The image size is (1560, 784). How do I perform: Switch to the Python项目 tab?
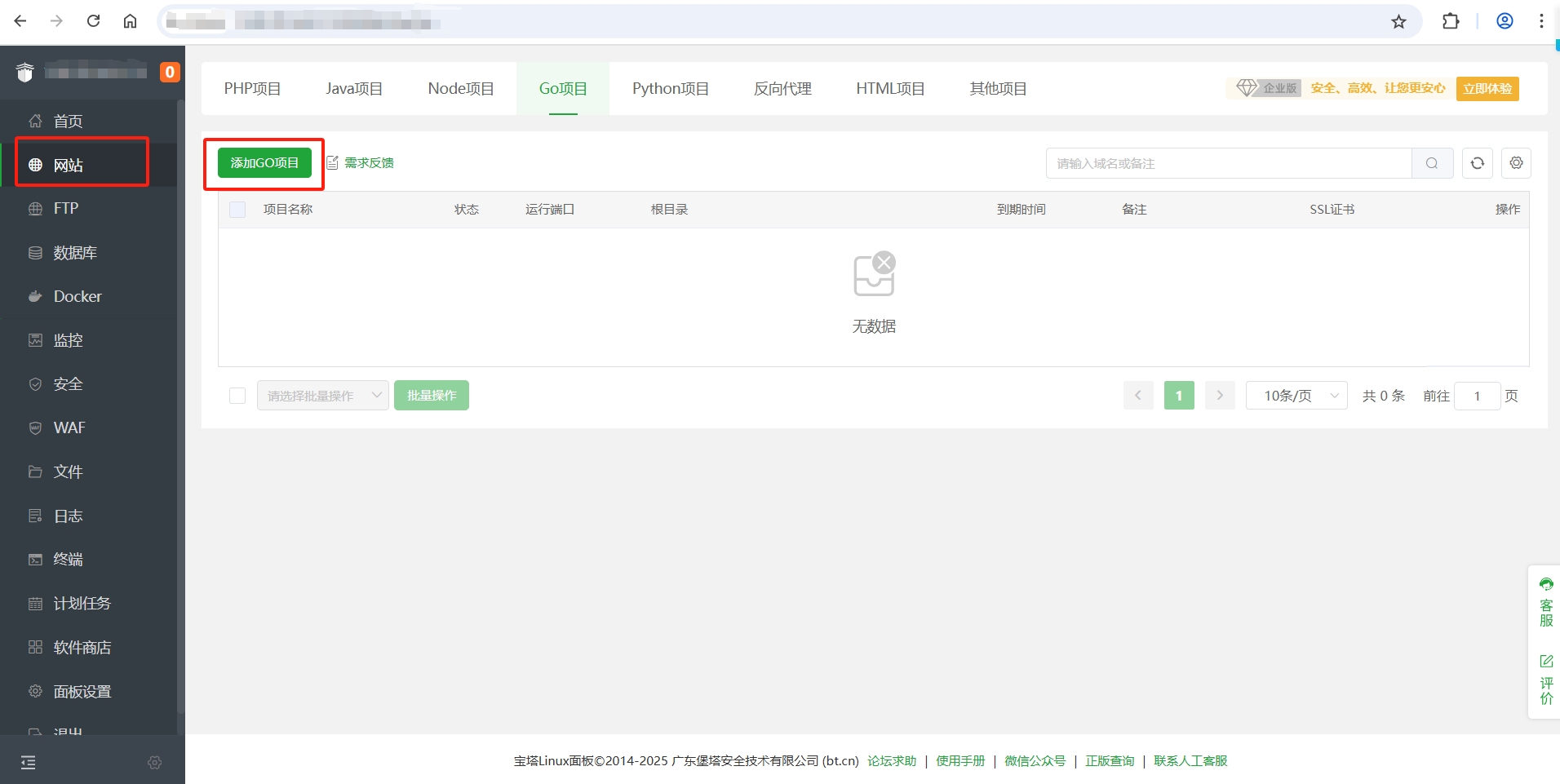(670, 89)
